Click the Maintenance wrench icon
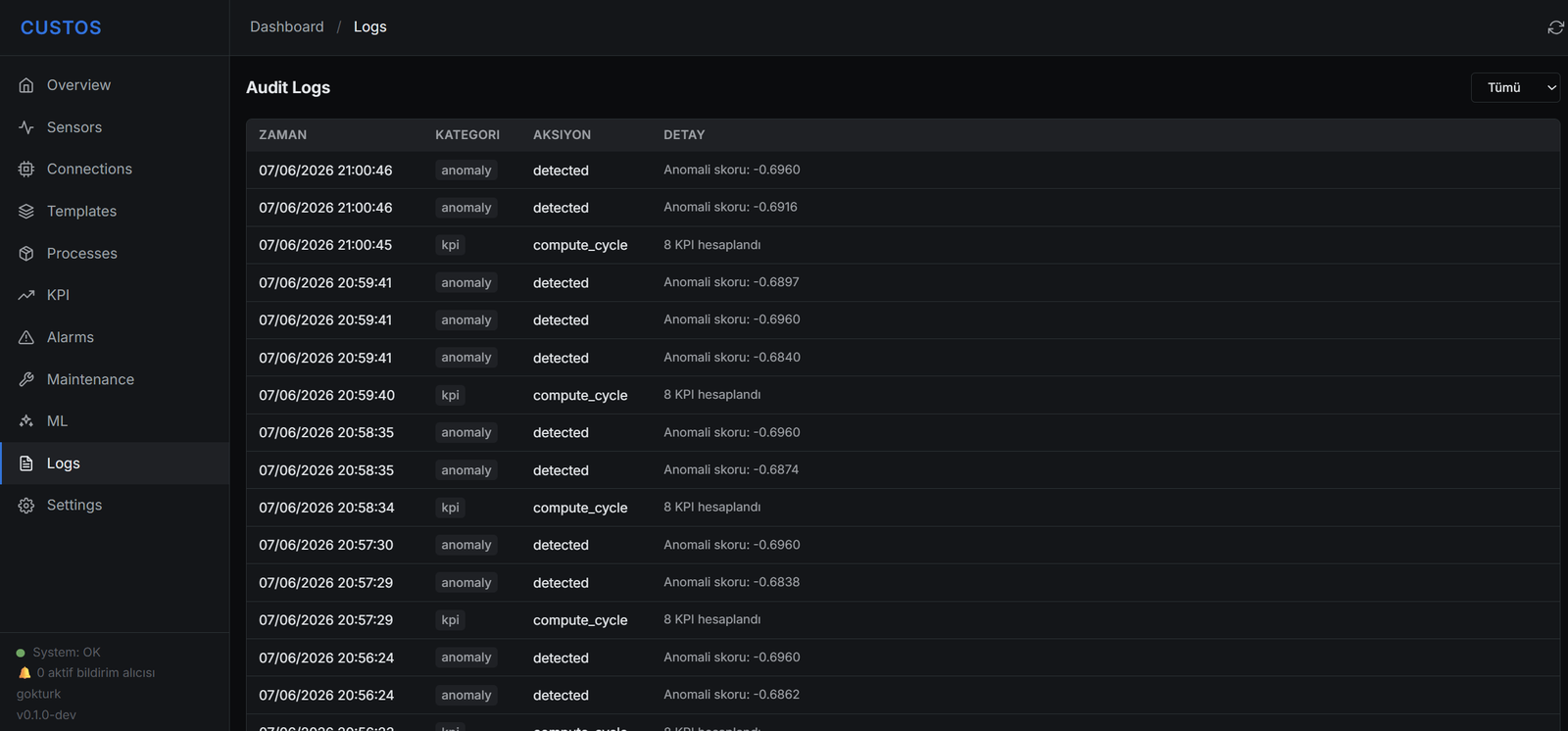Image resolution: width=1568 pixels, height=731 pixels. click(x=26, y=379)
